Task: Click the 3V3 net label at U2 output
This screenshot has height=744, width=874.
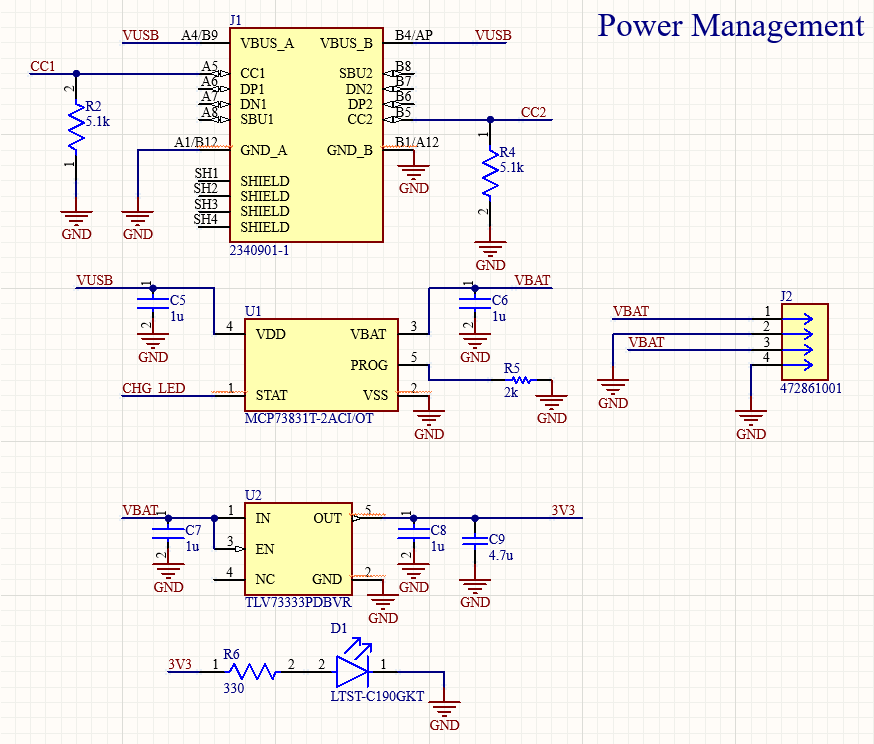Action: click(x=563, y=510)
